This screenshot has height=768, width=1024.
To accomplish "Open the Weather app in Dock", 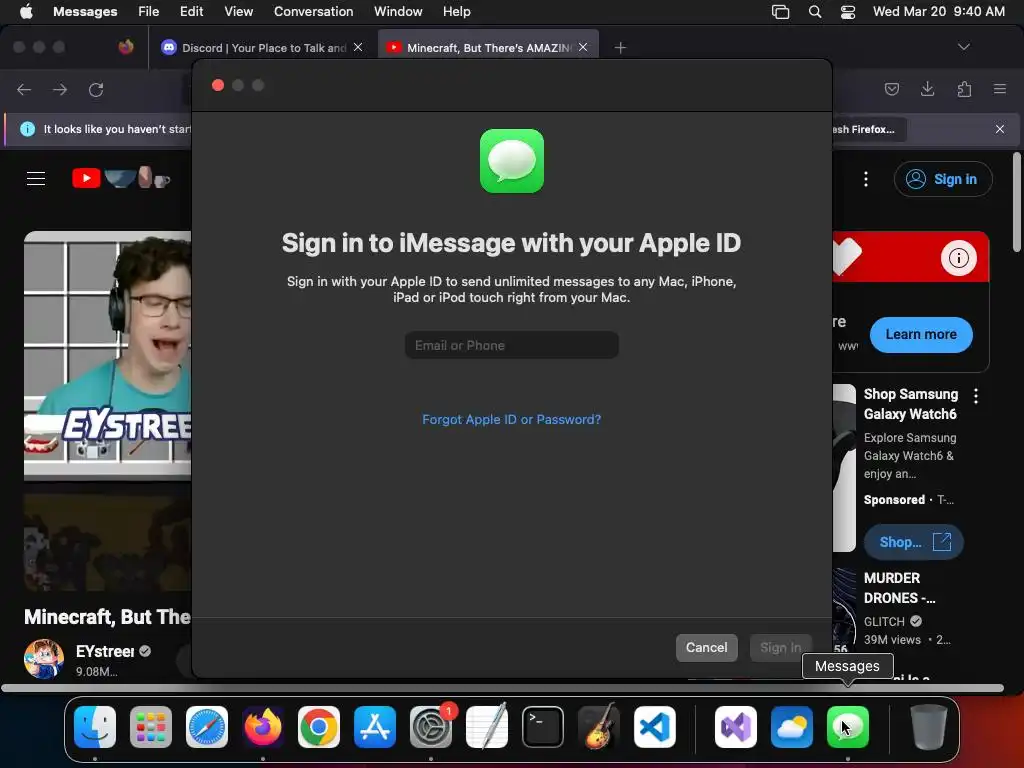I will tap(792, 727).
